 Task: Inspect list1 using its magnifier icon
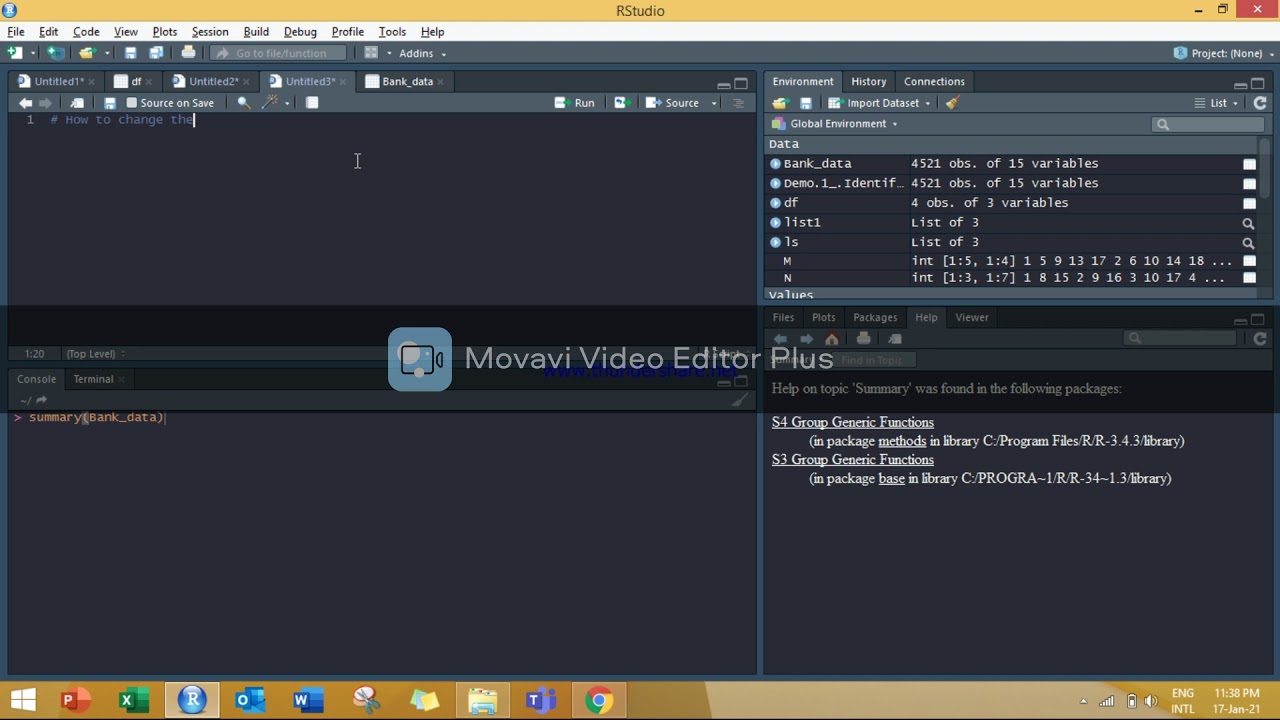coord(1248,223)
